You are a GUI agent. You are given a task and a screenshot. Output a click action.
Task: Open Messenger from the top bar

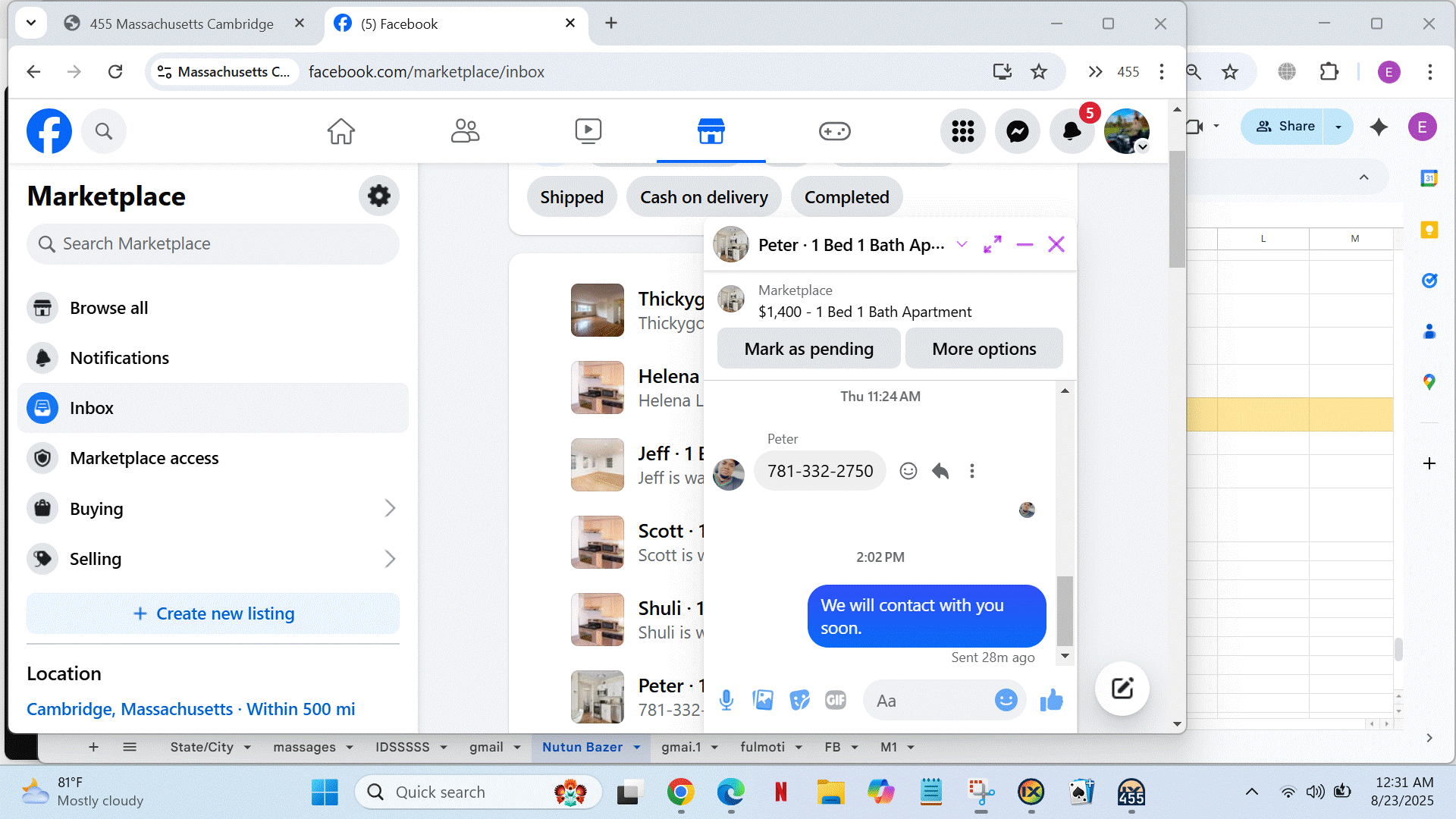[1017, 131]
